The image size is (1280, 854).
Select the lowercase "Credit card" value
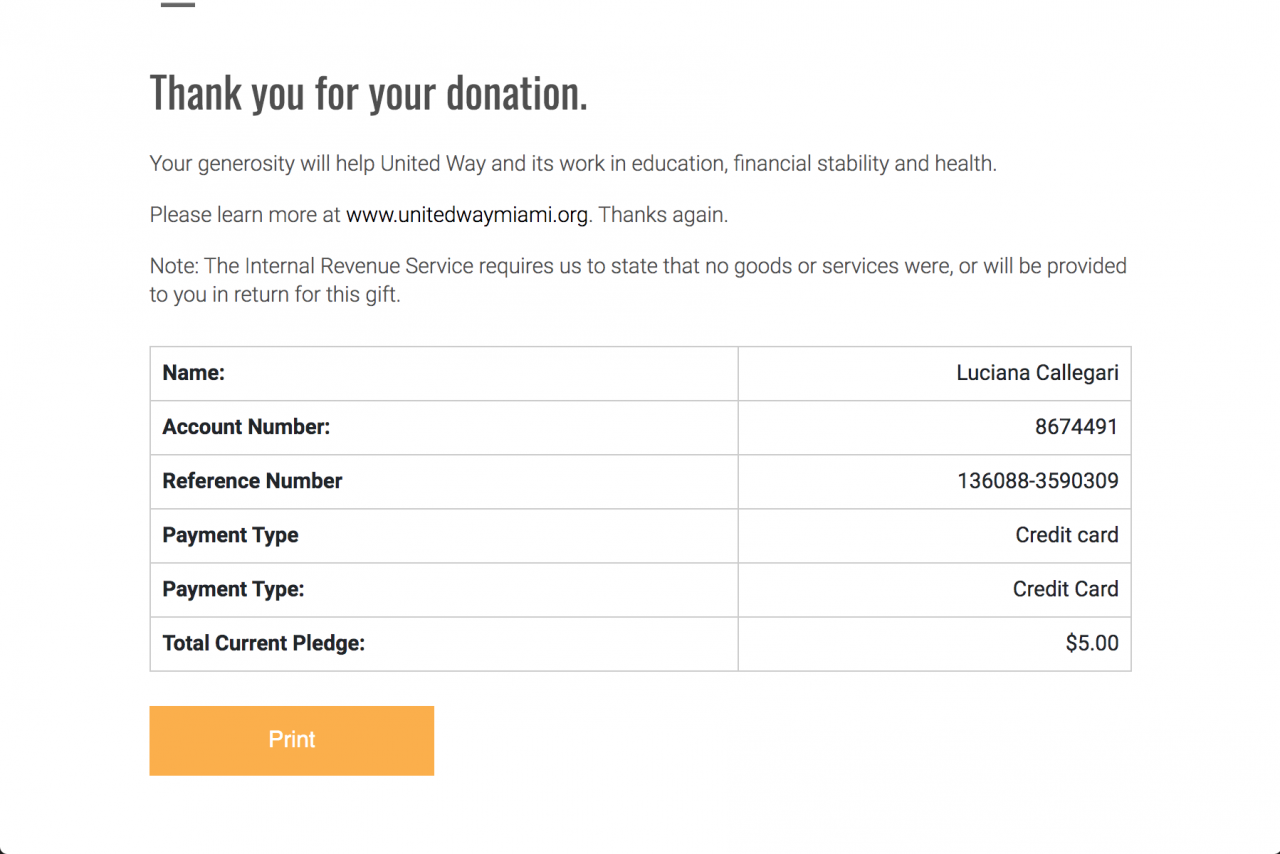1066,535
